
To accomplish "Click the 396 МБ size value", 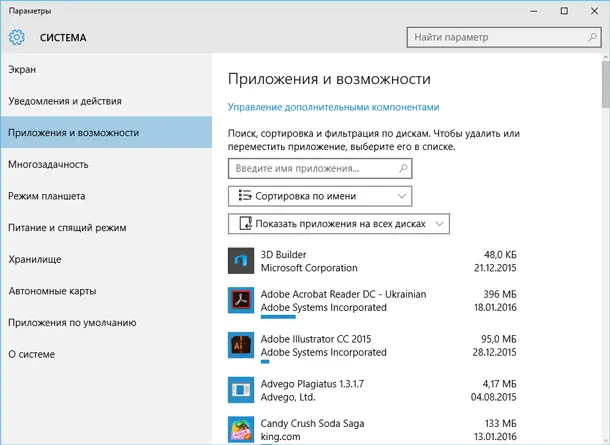I will click(500, 294).
